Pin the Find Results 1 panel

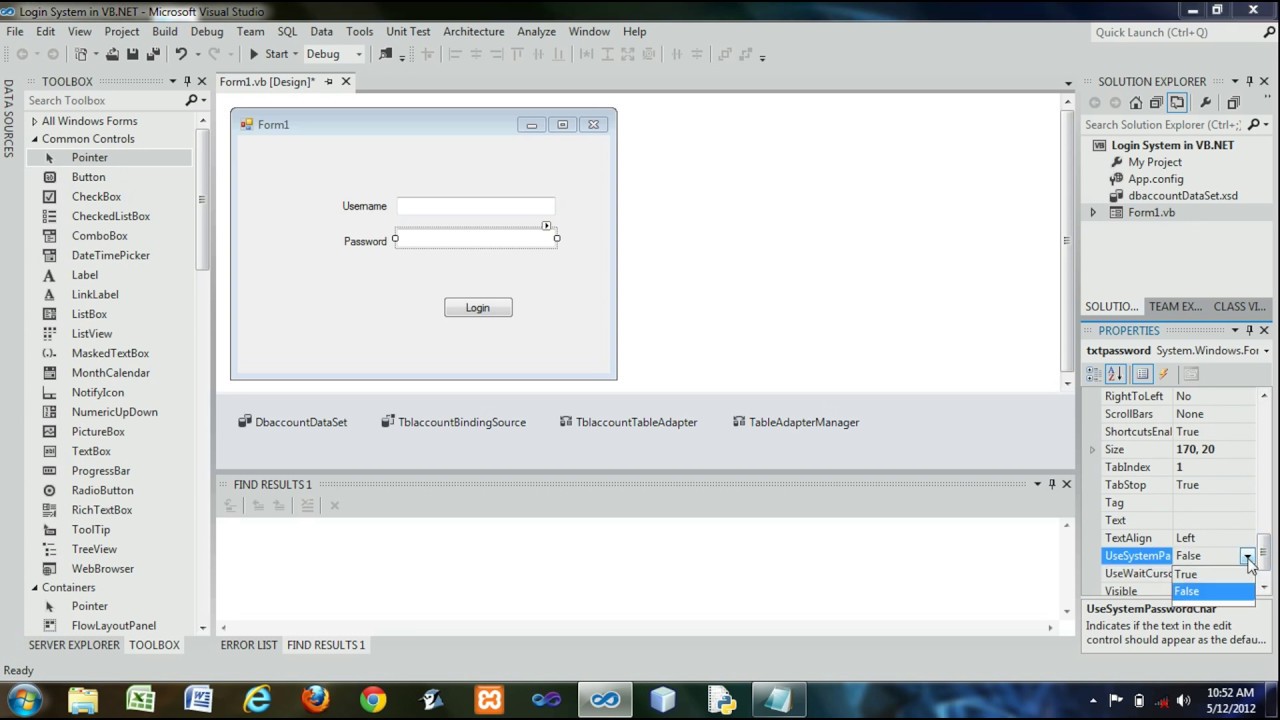(x=1052, y=484)
